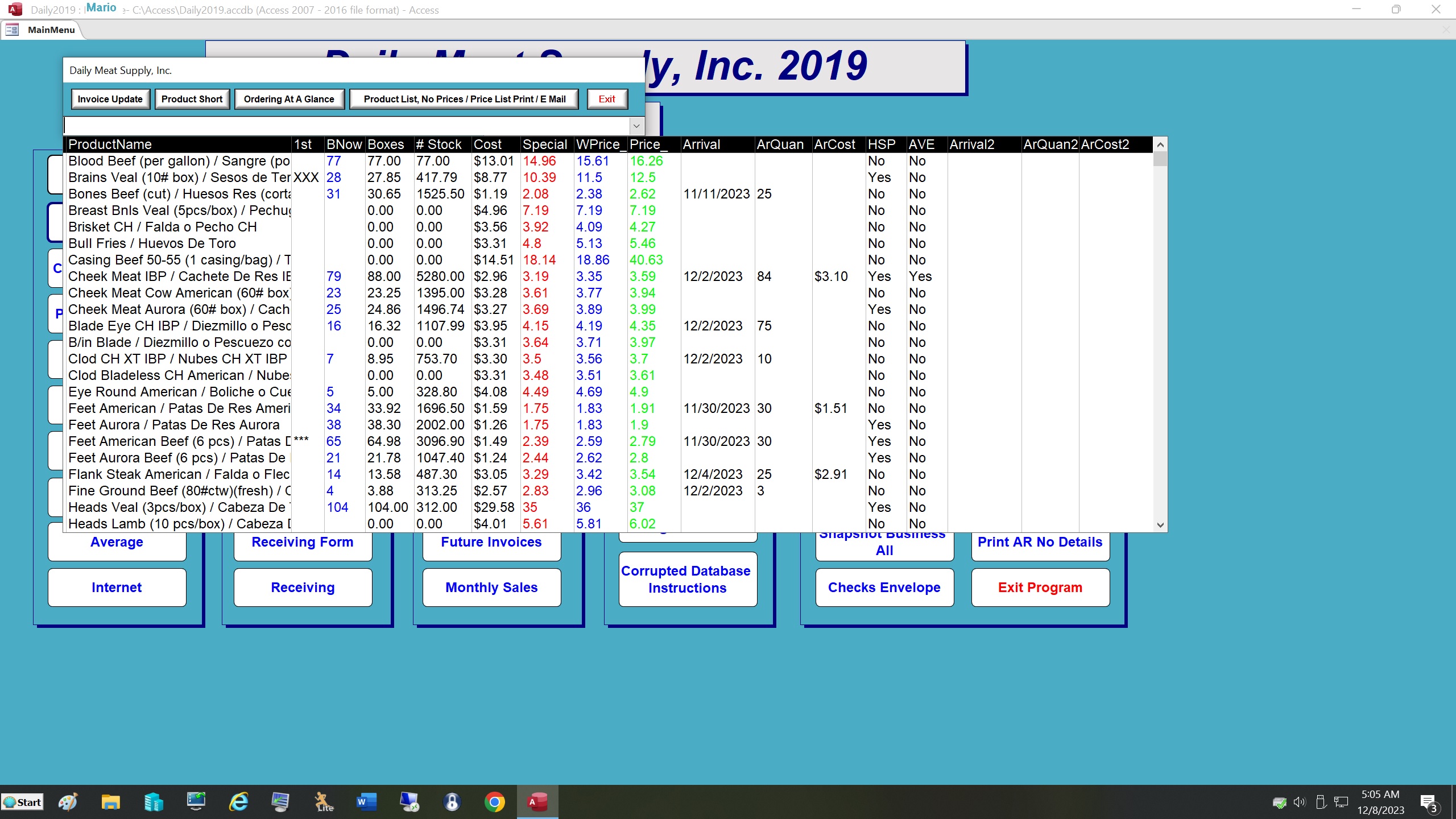Viewport: 1456px width, 819px height.
Task: Launch Microsoft Word from the taskbar
Action: [366, 802]
